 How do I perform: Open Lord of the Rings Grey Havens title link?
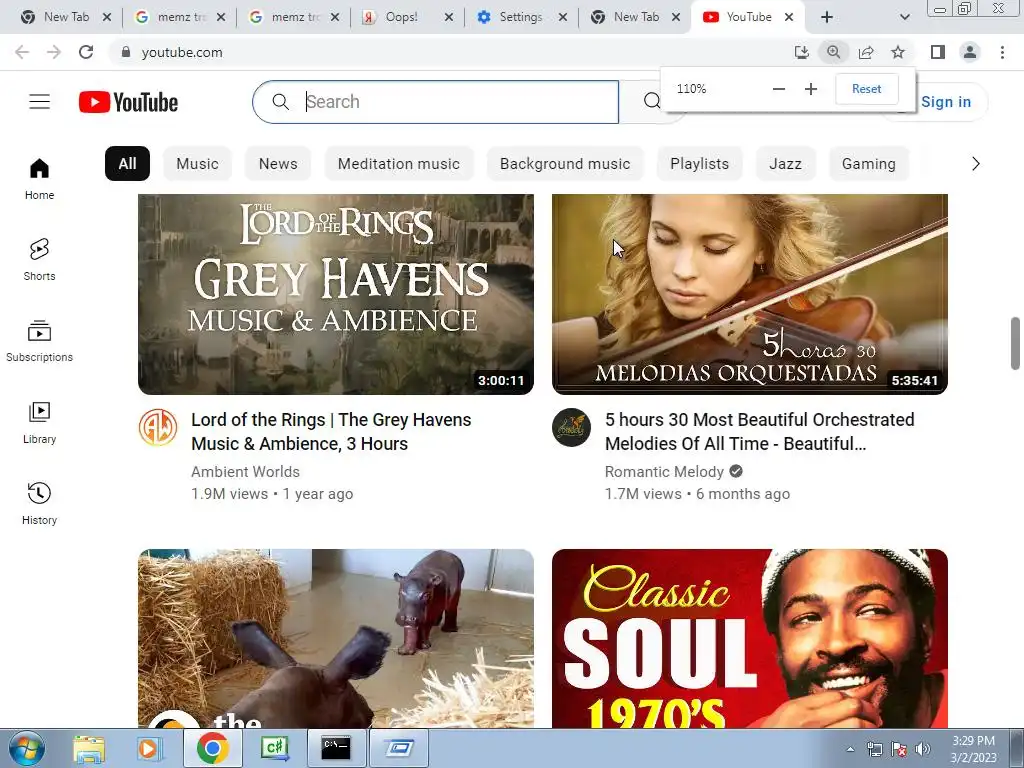pyautogui.click(x=331, y=432)
